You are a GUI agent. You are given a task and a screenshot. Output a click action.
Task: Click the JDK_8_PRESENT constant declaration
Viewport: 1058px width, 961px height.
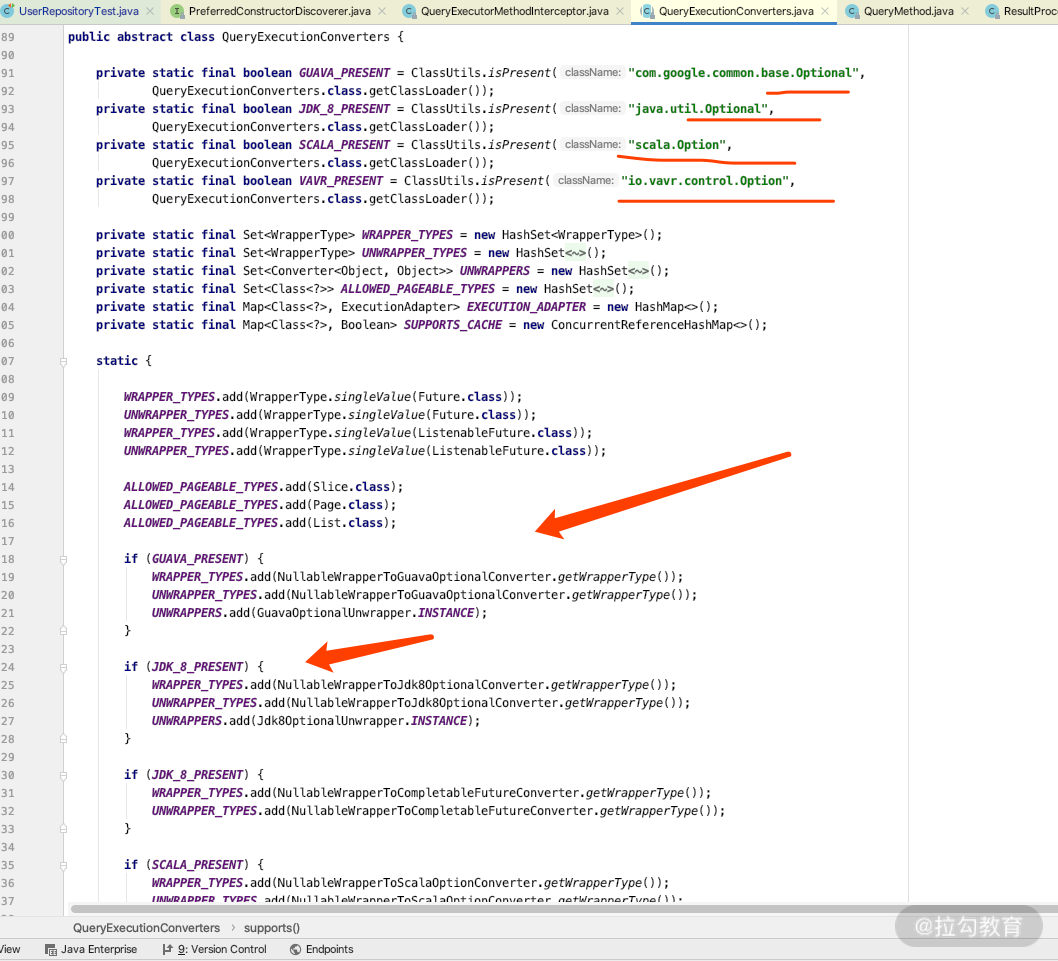click(344, 109)
